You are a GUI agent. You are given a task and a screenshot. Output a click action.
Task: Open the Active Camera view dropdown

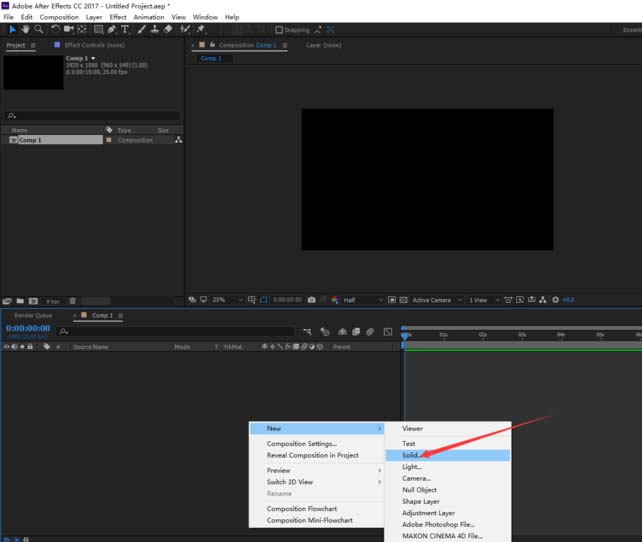(x=435, y=300)
